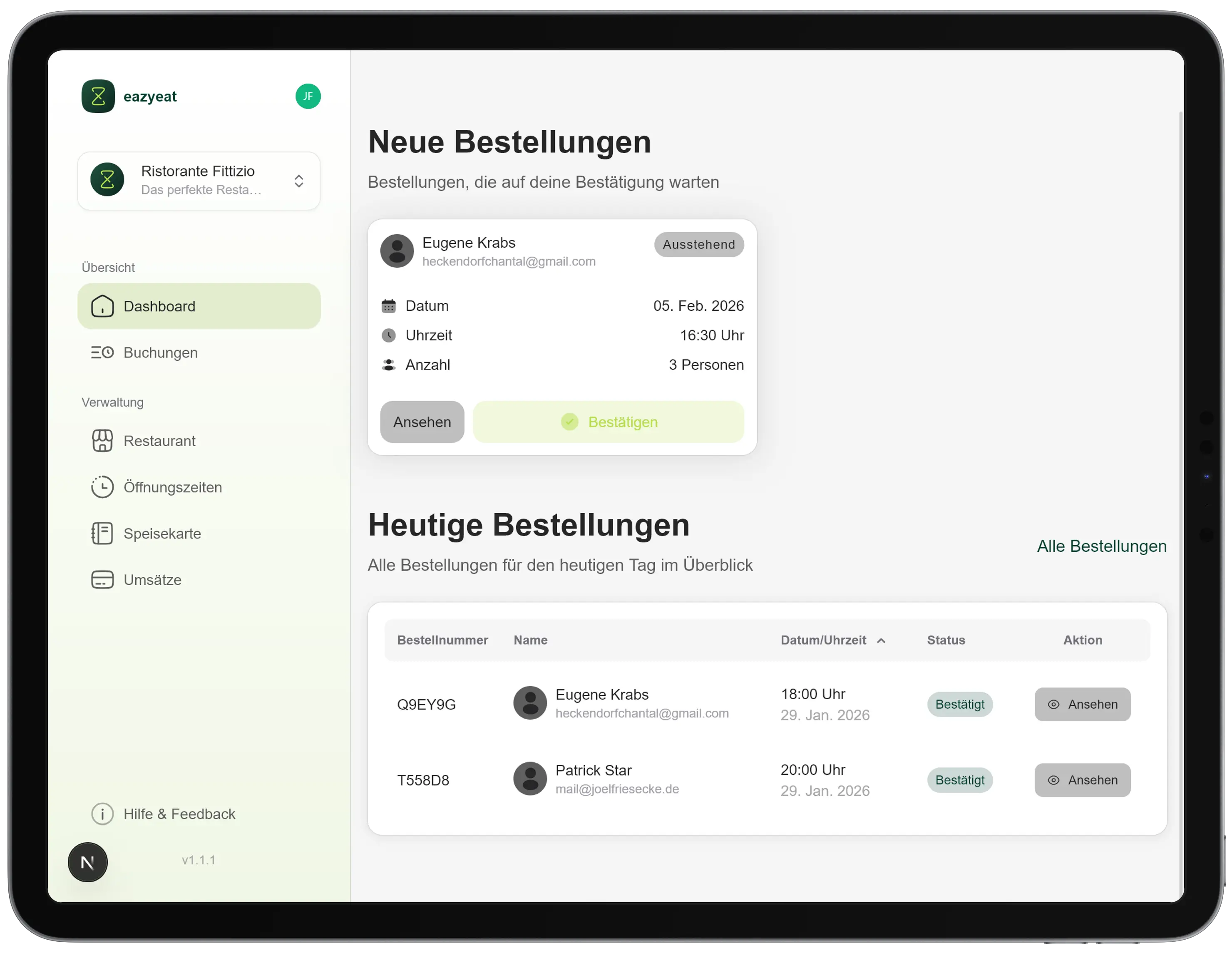Open the JF user avatar
1232x953 pixels.
(308, 97)
